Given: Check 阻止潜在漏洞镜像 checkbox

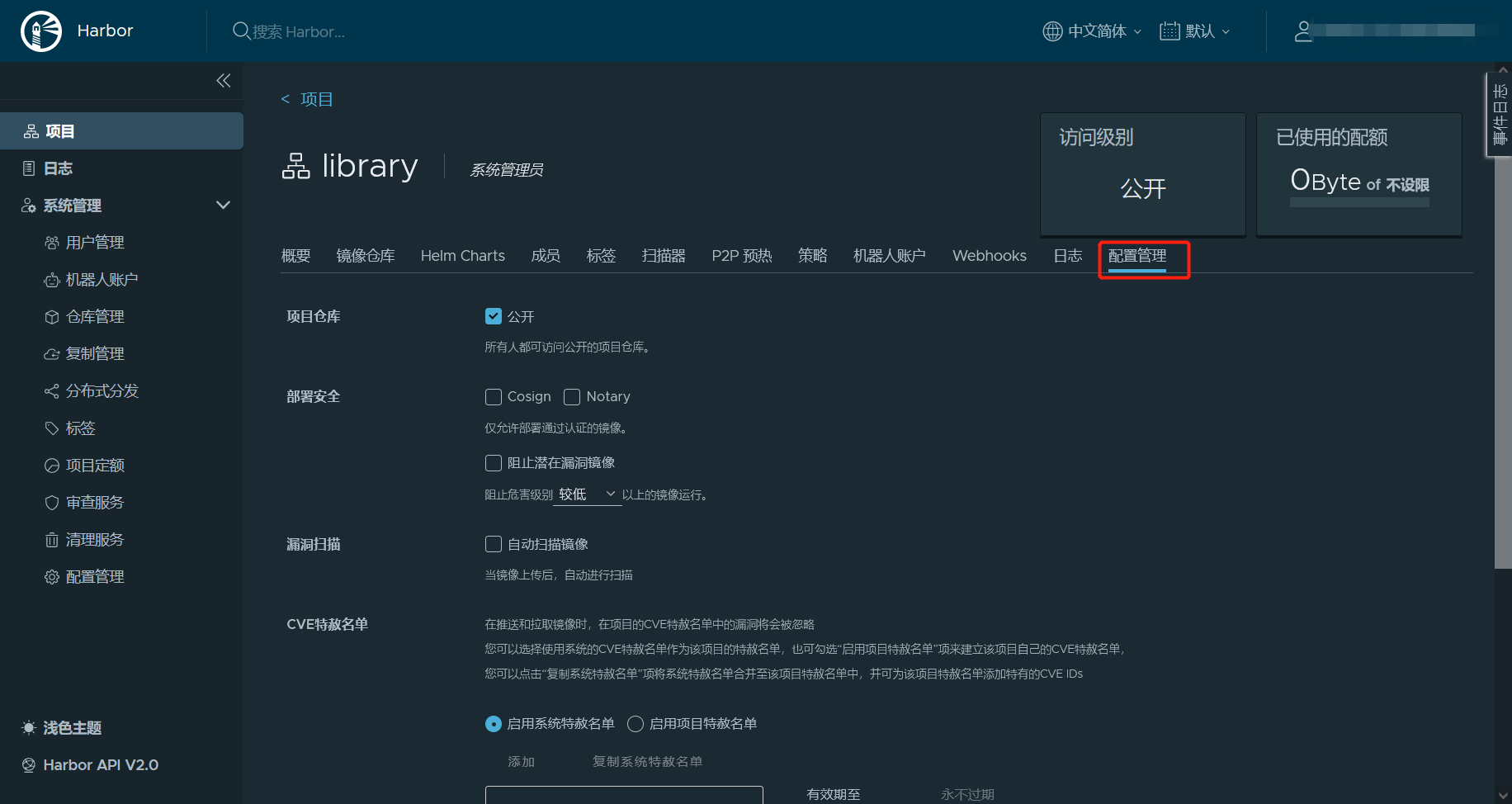Looking at the screenshot, I should (494, 463).
